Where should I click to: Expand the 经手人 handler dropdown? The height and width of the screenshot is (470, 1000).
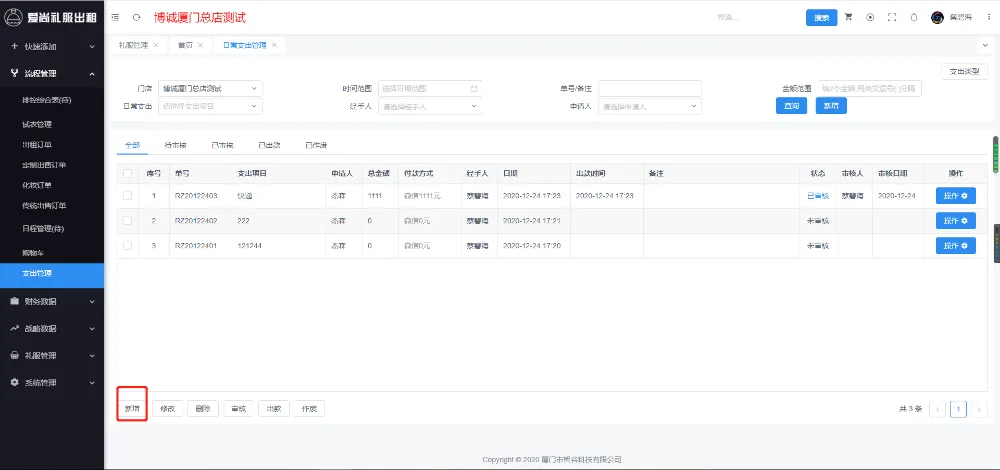[x=430, y=106]
